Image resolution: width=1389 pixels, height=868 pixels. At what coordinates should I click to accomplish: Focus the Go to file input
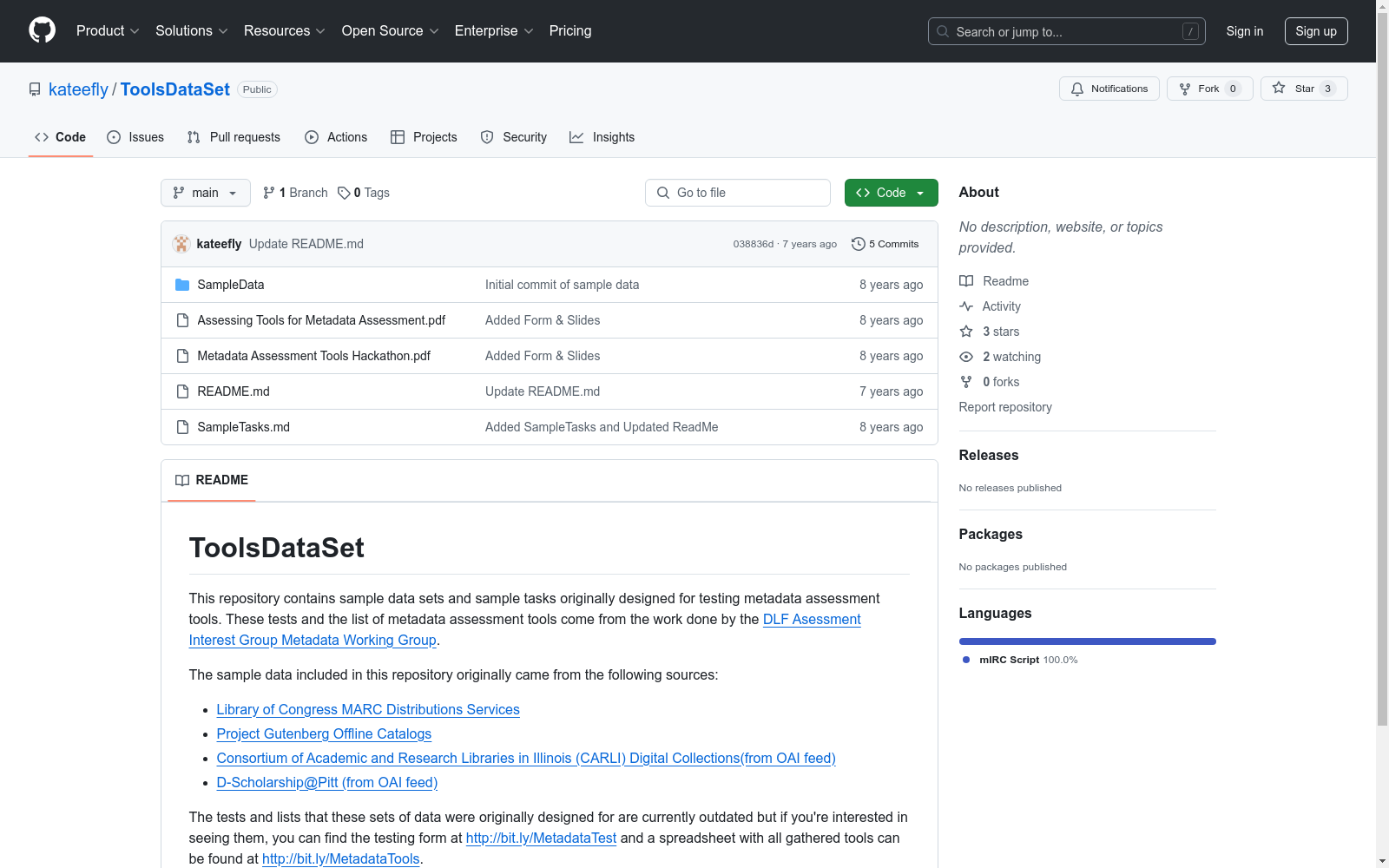[738, 193]
